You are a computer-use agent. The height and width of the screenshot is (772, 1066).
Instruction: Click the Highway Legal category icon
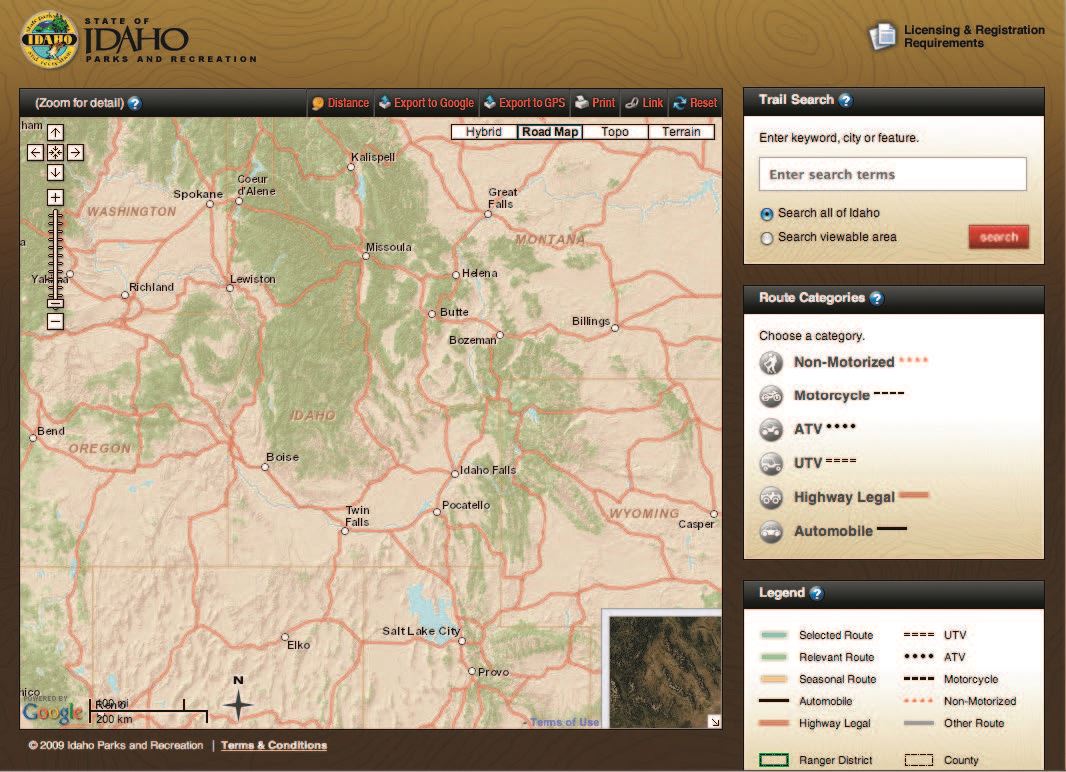[771, 498]
